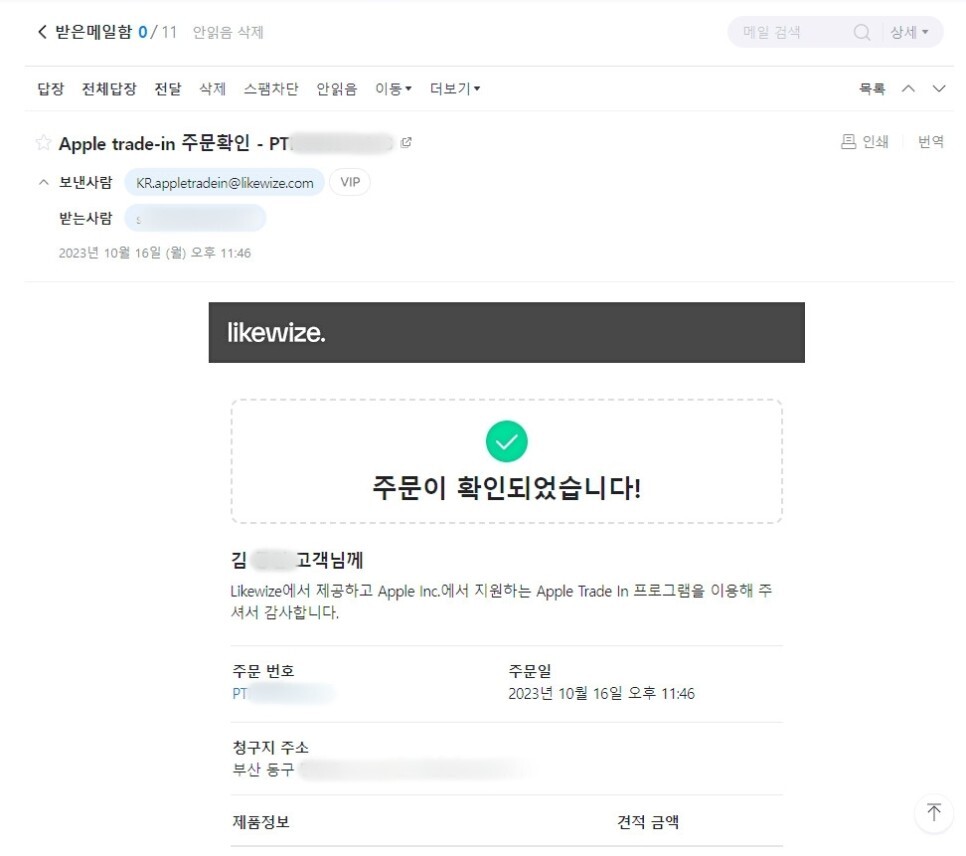Image resolution: width=966 pixels, height=856 pixels.
Task: Mark mail as 안읽음 unread
Action: pos(336,89)
